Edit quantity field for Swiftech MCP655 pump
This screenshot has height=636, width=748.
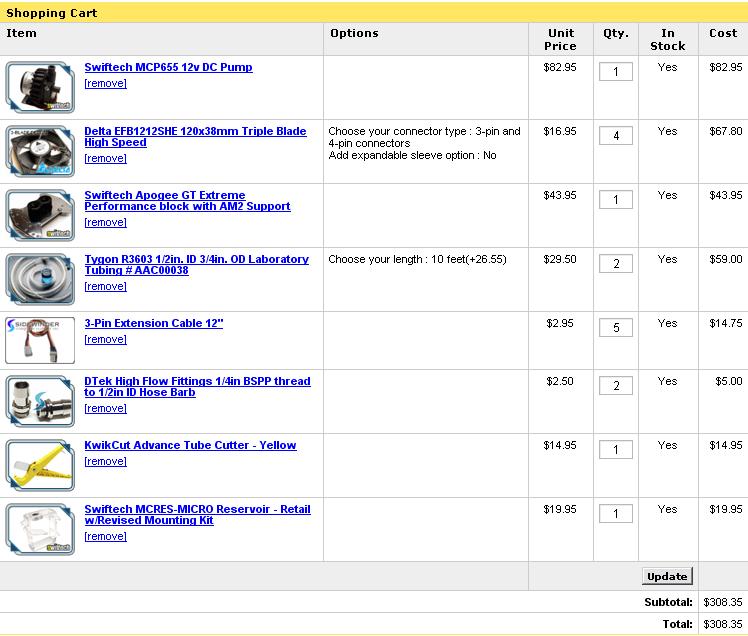[616, 72]
